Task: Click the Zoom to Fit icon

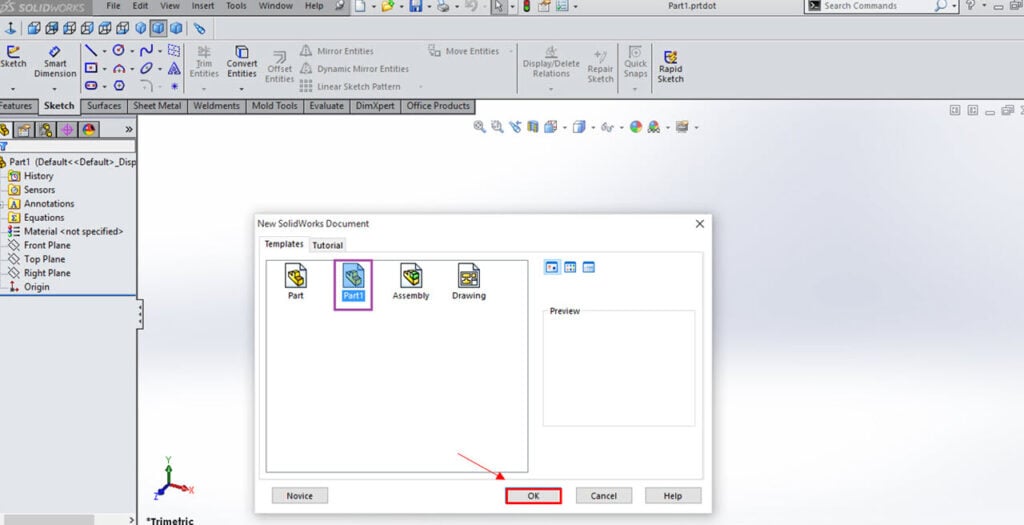Action: point(479,127)
